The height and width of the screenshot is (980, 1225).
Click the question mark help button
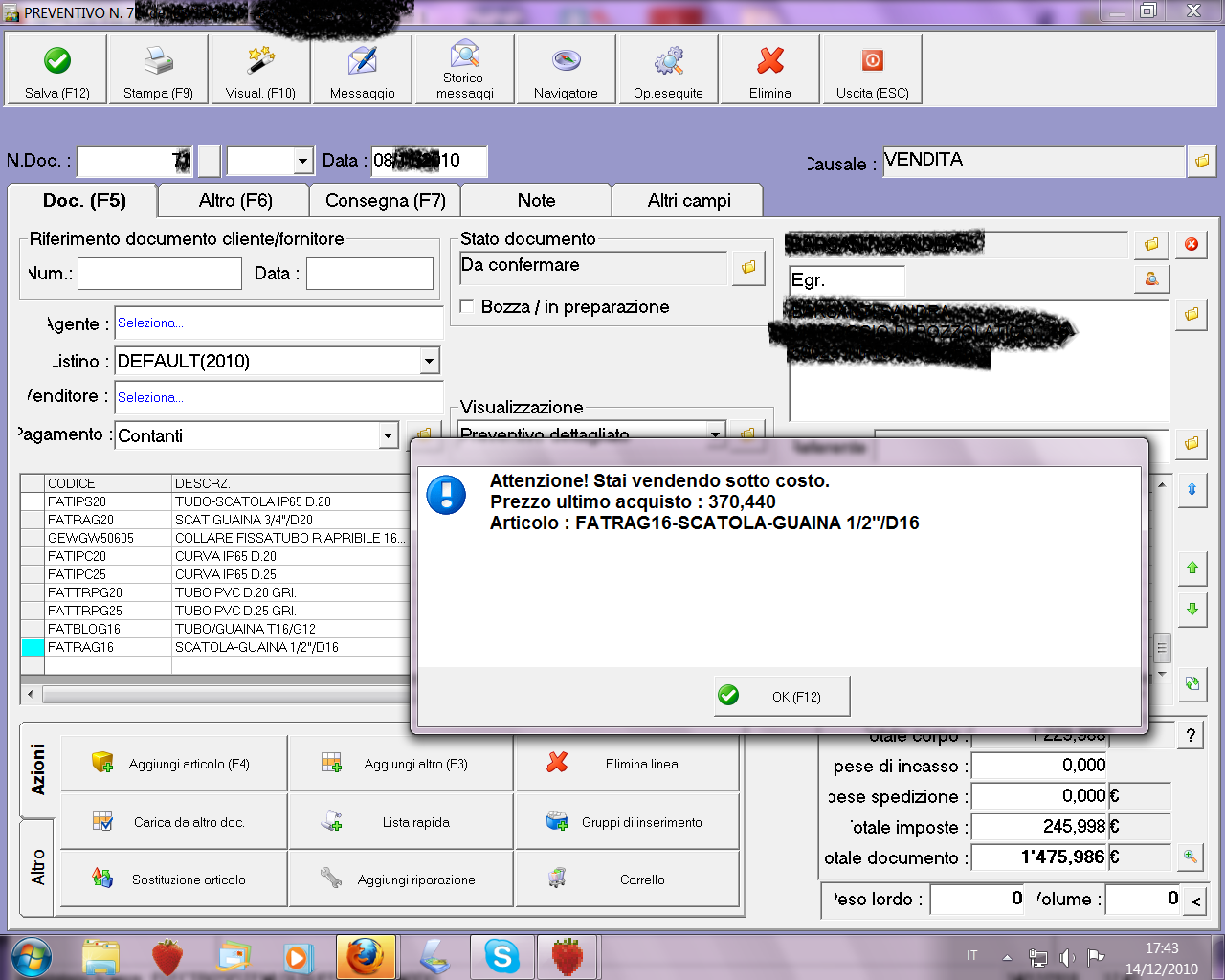click(x=1191, y=735)
